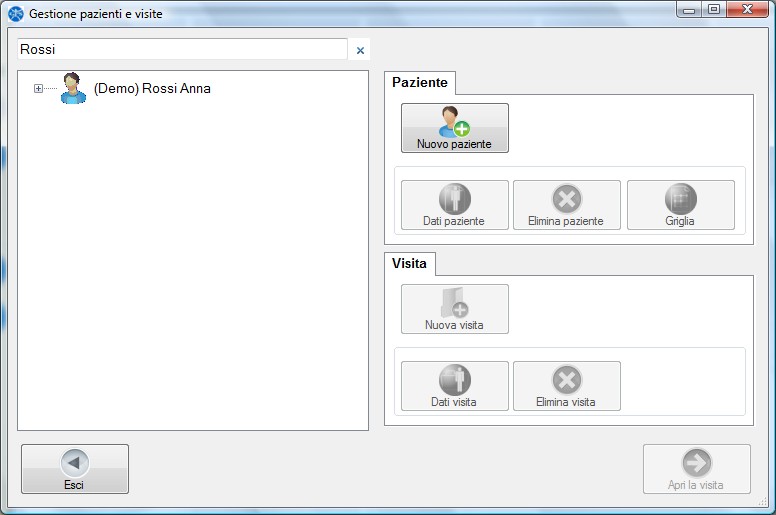Switch to the Paziente tab
Screen dimensions: 776x515
(420, 83)
